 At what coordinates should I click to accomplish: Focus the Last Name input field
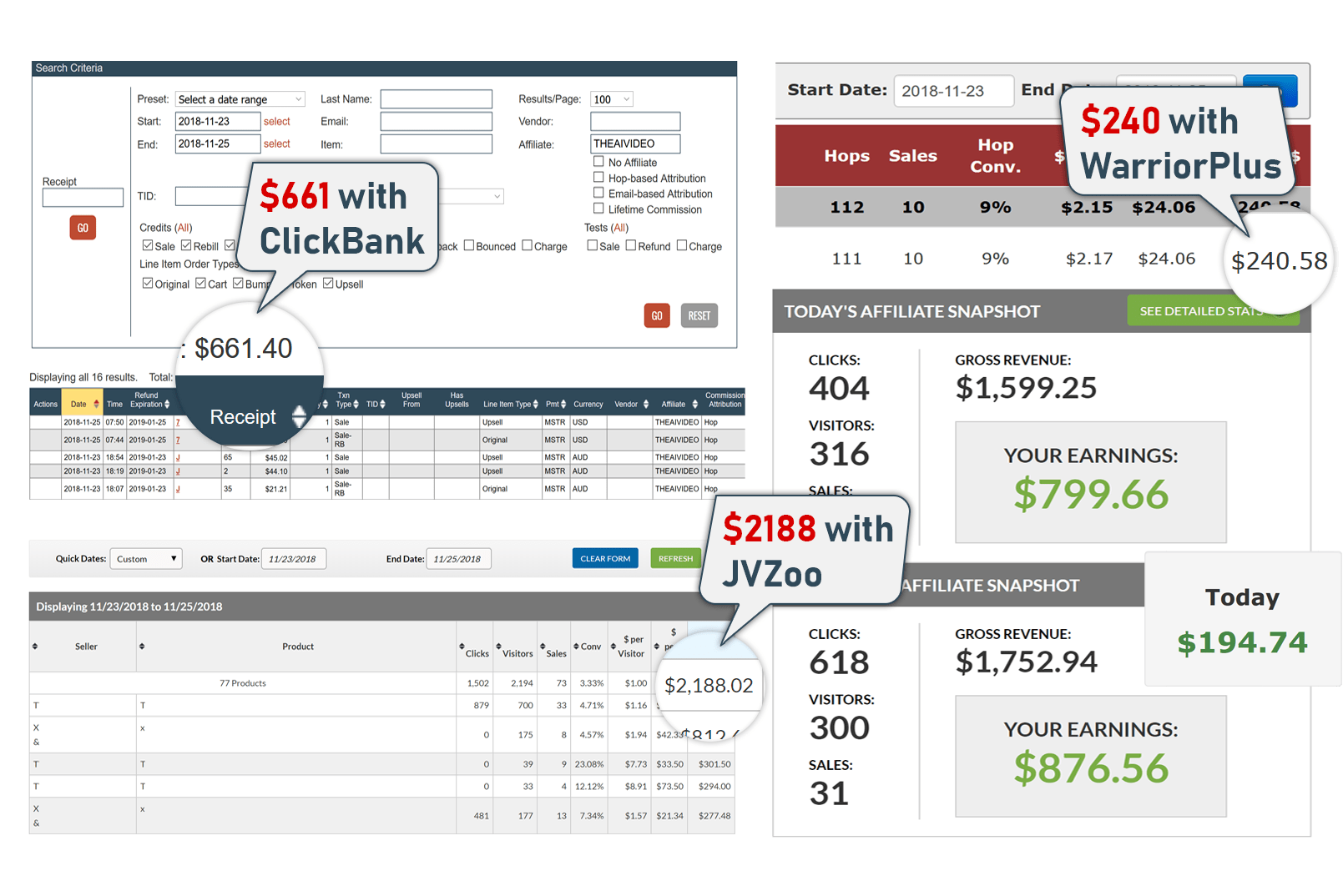point(437,99)
